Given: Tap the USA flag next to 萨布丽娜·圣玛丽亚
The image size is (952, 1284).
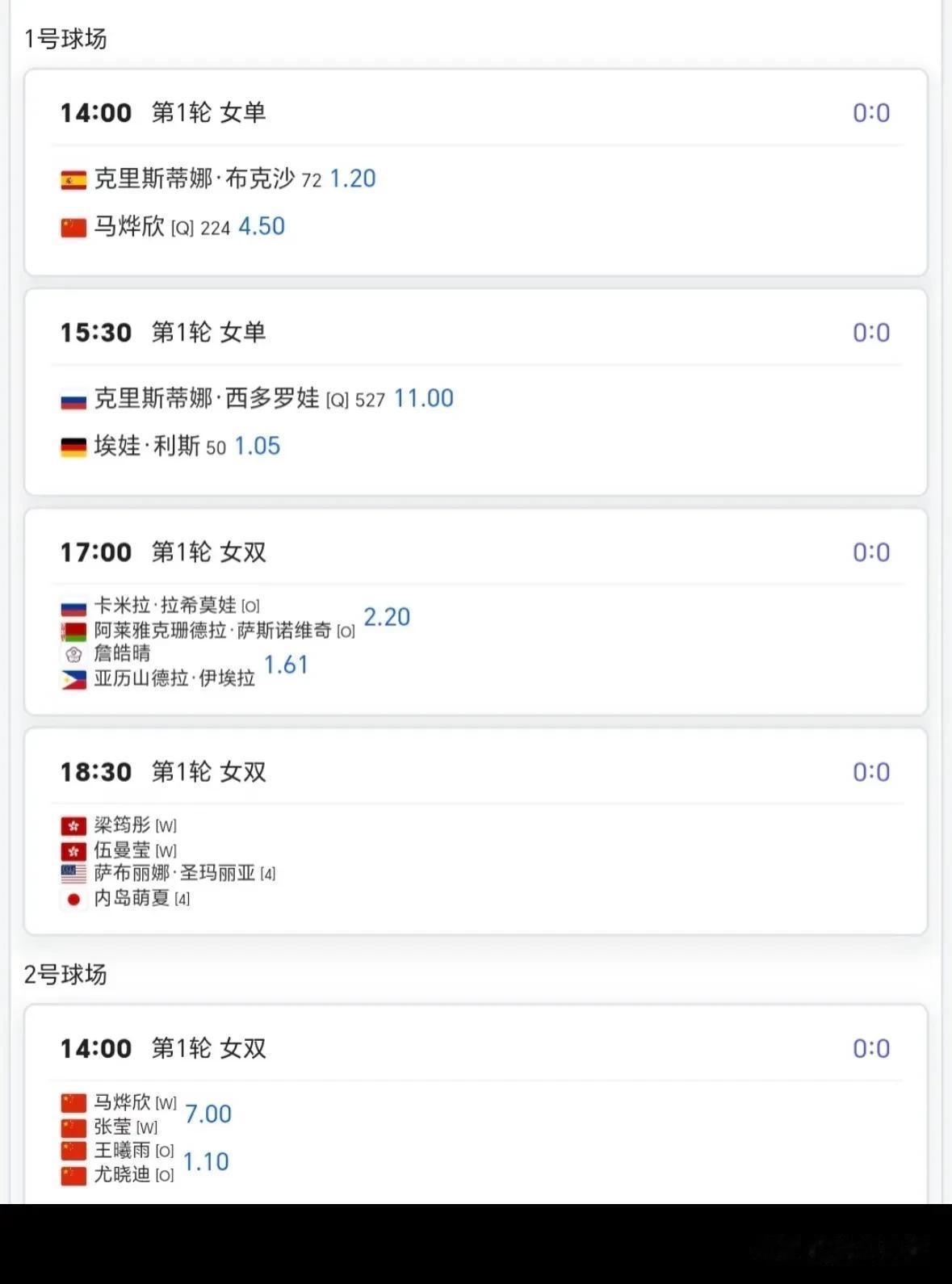Looking at the screenshot, I should pos(73,874).
